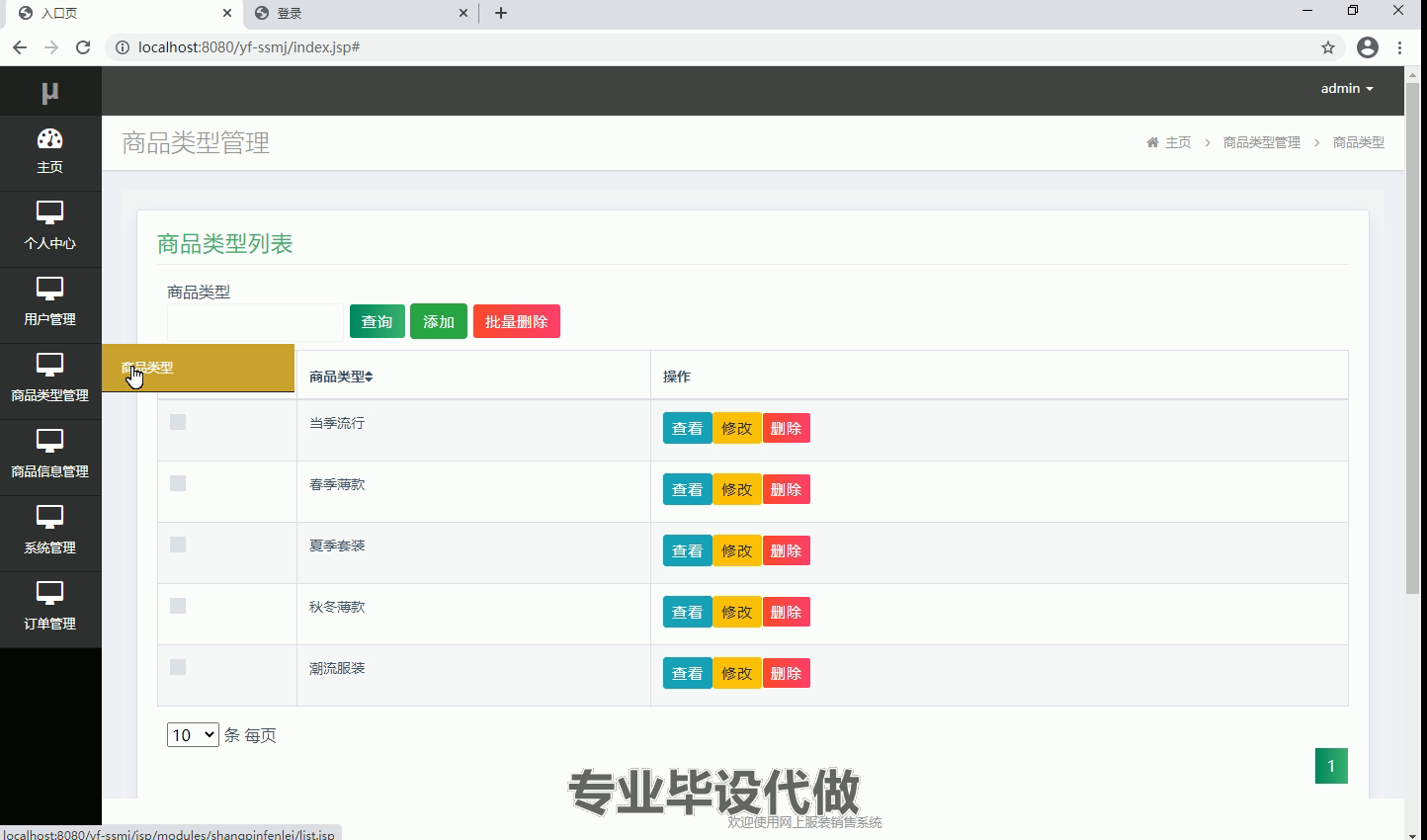Edit the 春季薄款 row with 修改
The height and width of the screenshot is (840, 1427).
point(737,489)
